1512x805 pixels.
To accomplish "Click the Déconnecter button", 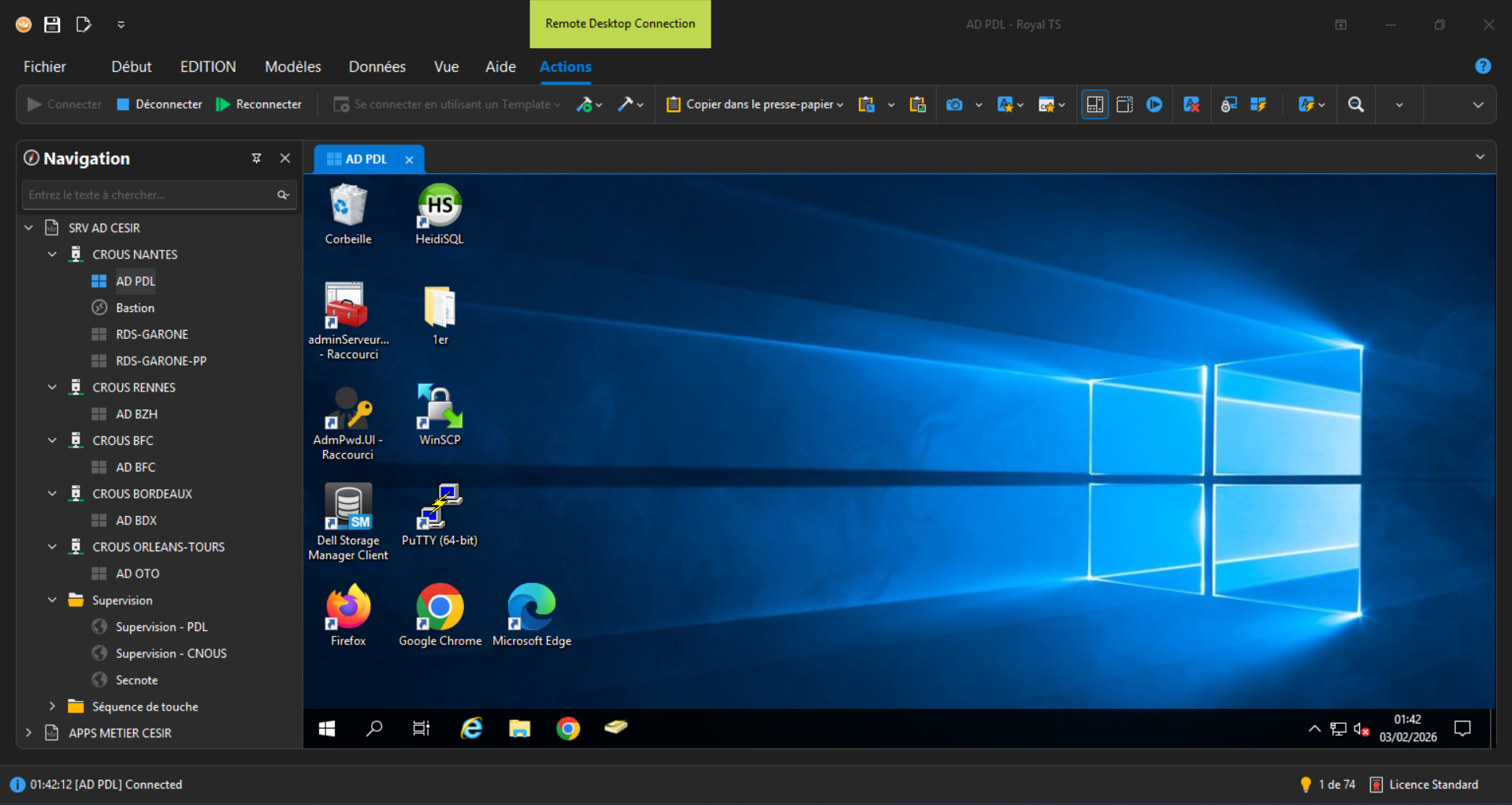I will (159, 105).
